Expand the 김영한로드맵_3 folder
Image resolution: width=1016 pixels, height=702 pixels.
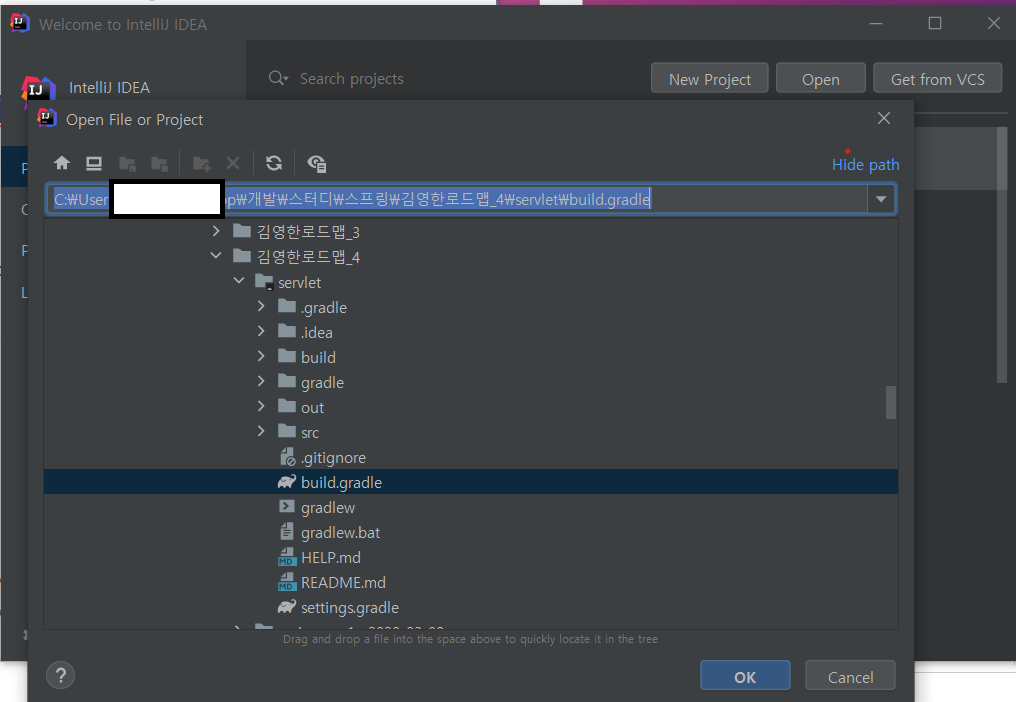(216, 231)
